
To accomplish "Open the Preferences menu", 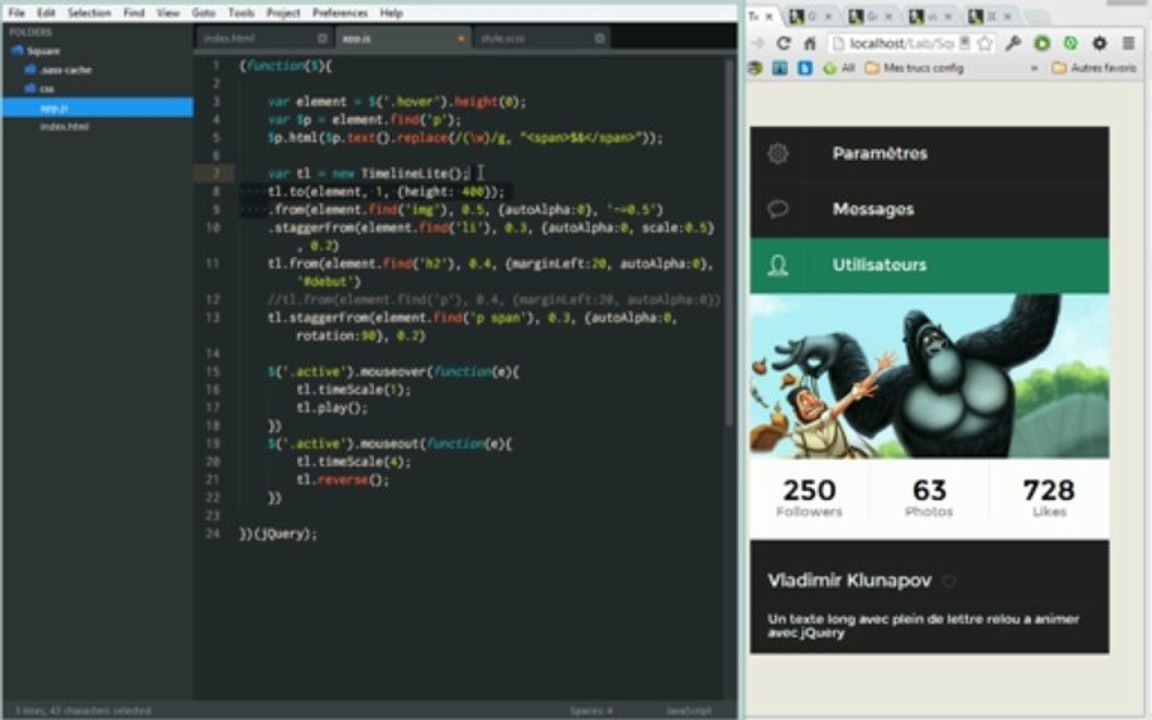I will point(339,12).
